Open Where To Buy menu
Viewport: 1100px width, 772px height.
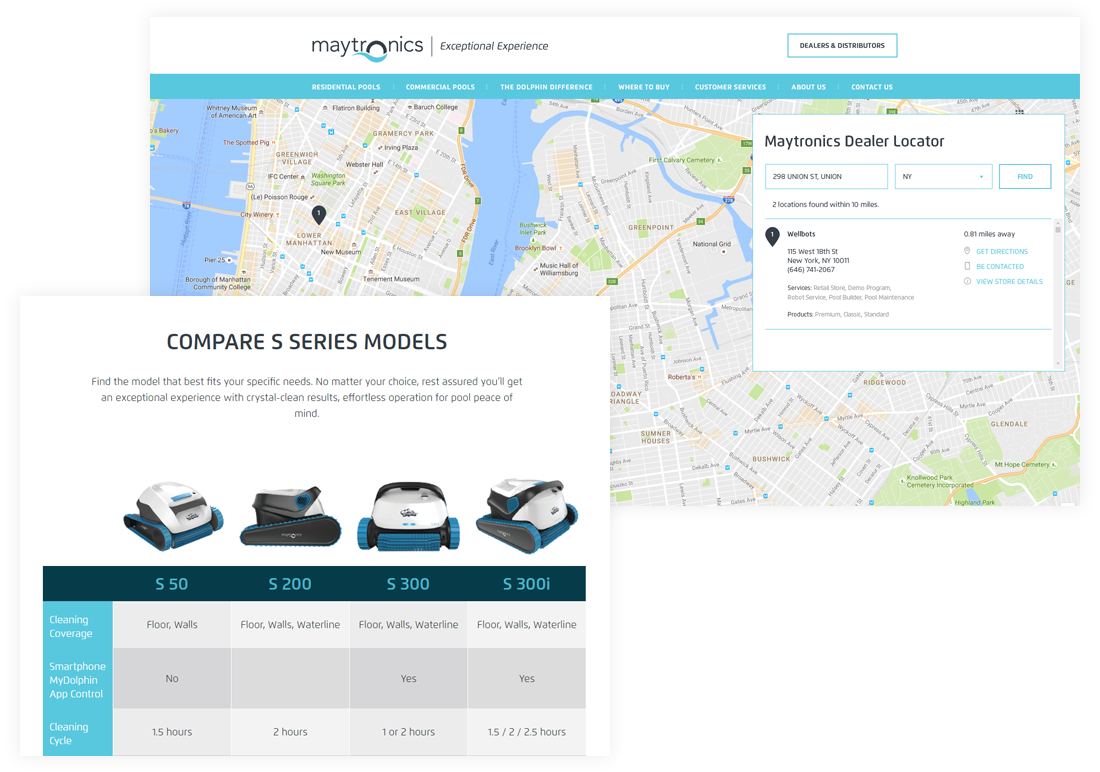[643, 87]
